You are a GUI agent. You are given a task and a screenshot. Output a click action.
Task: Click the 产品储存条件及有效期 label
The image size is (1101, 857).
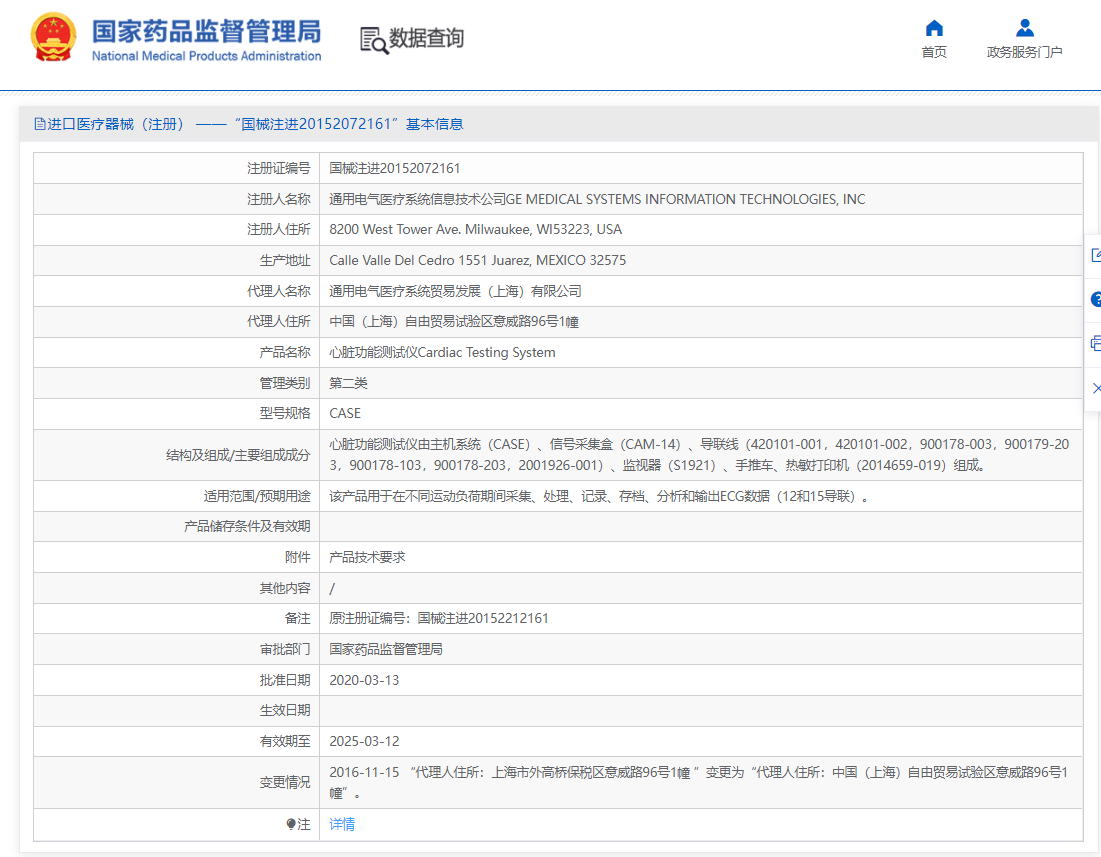[247, 526]
